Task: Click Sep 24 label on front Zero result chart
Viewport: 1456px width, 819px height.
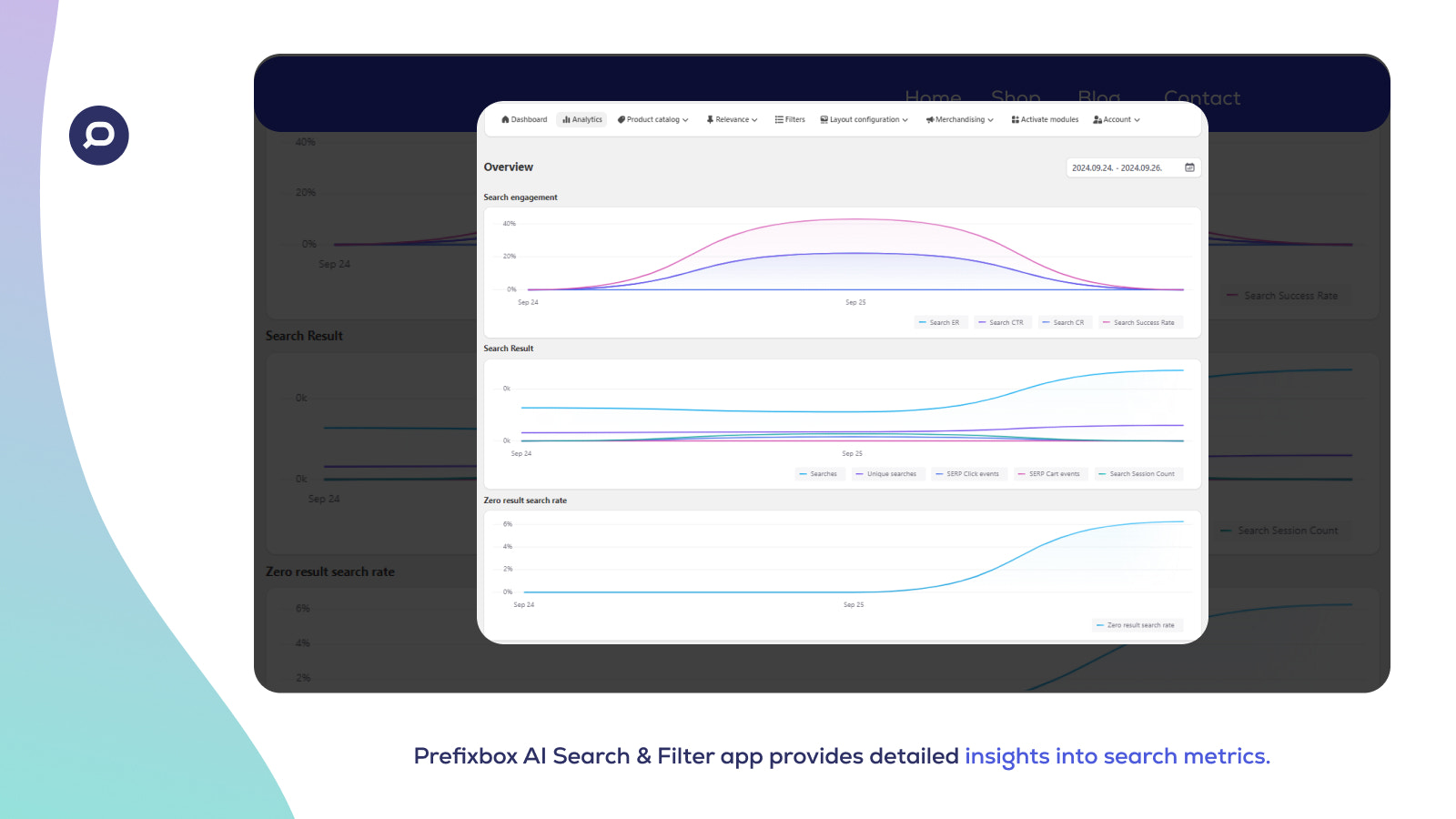Action: tap(524, 604)
